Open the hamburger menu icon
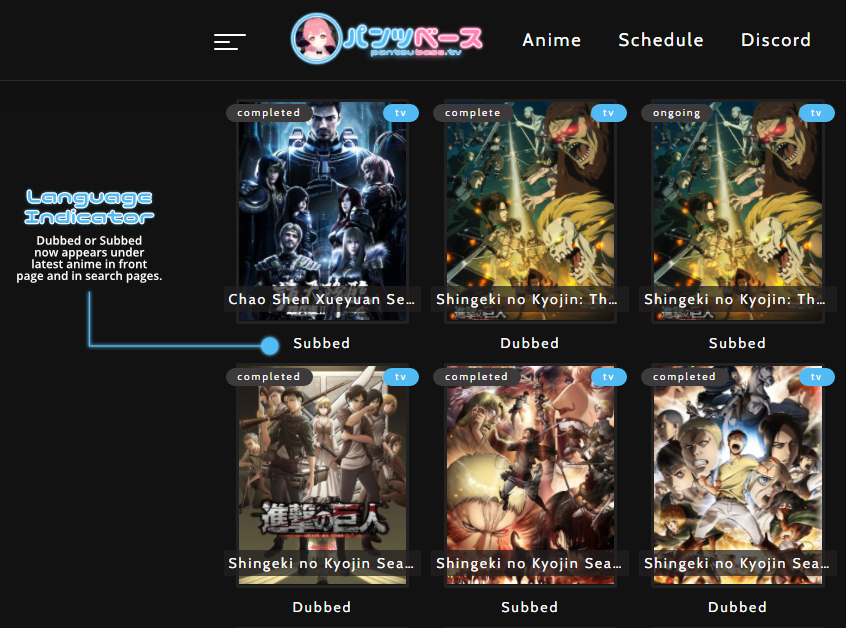Screen dimensions: 846x628 click(x=229, y=42)
